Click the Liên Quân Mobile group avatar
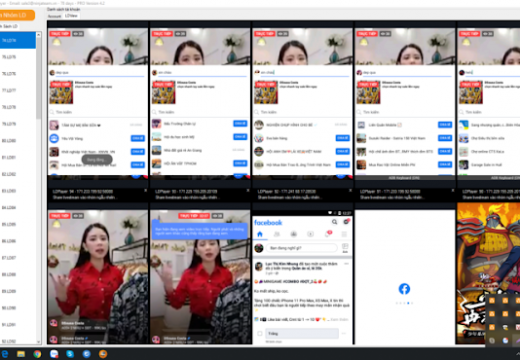 tap(361, 125)
